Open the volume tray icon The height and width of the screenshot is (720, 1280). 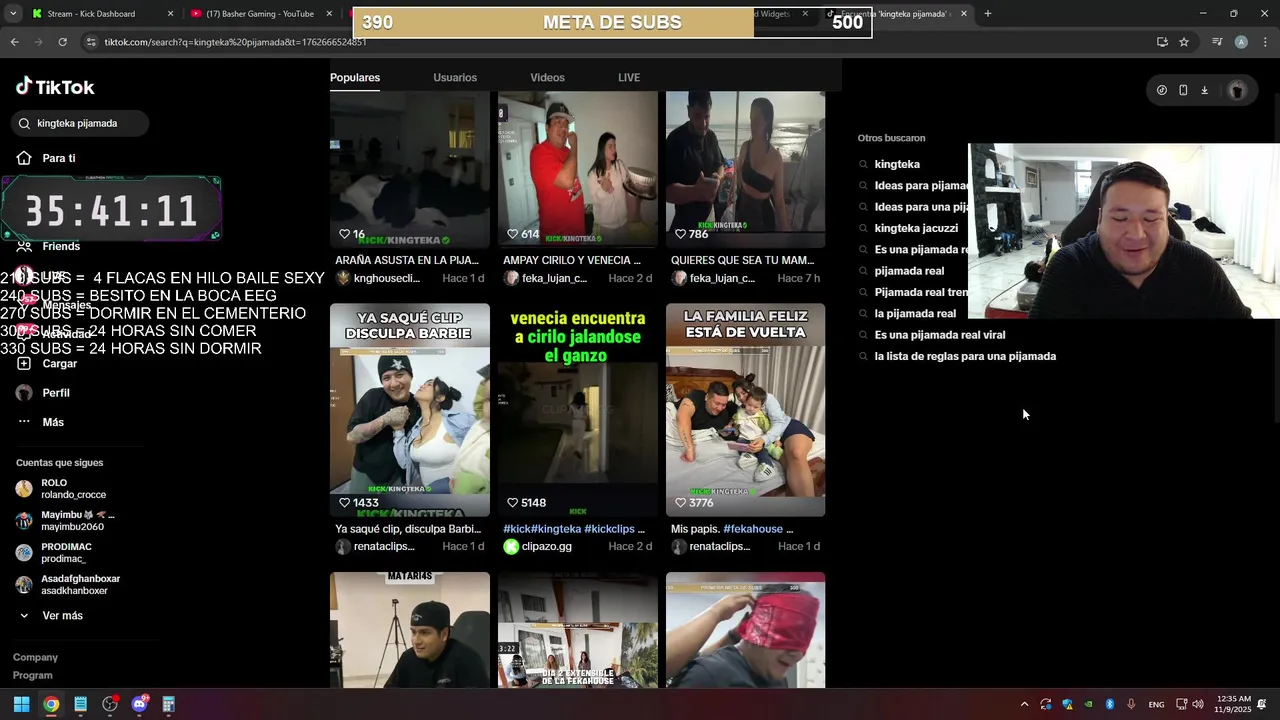pos(1199,704)
